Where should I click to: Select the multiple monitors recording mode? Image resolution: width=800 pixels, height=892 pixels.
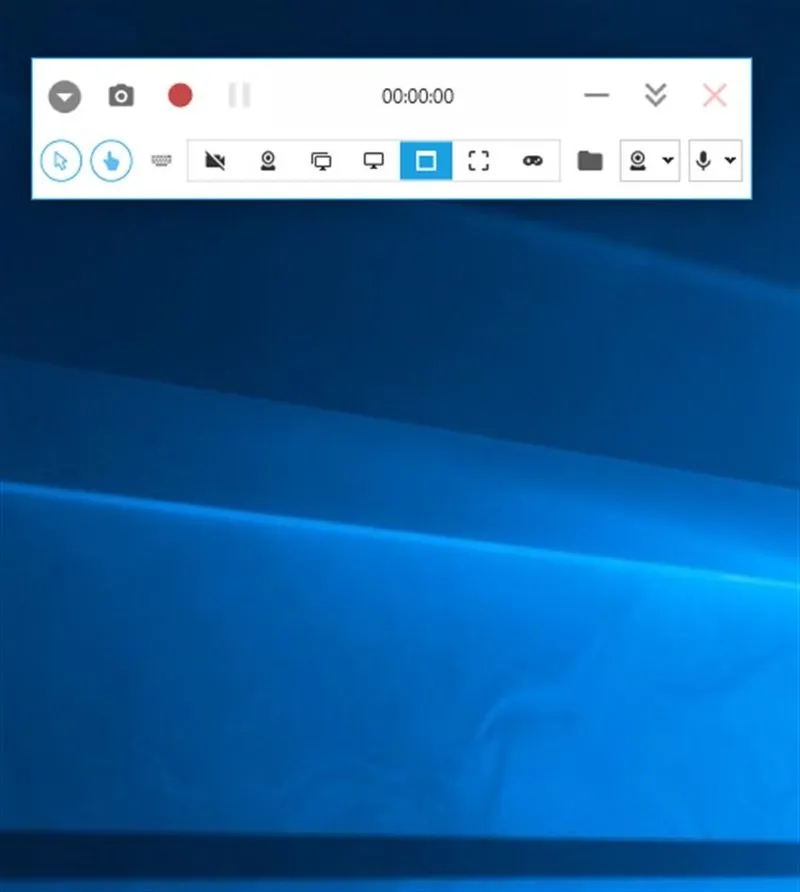point(320,160)
